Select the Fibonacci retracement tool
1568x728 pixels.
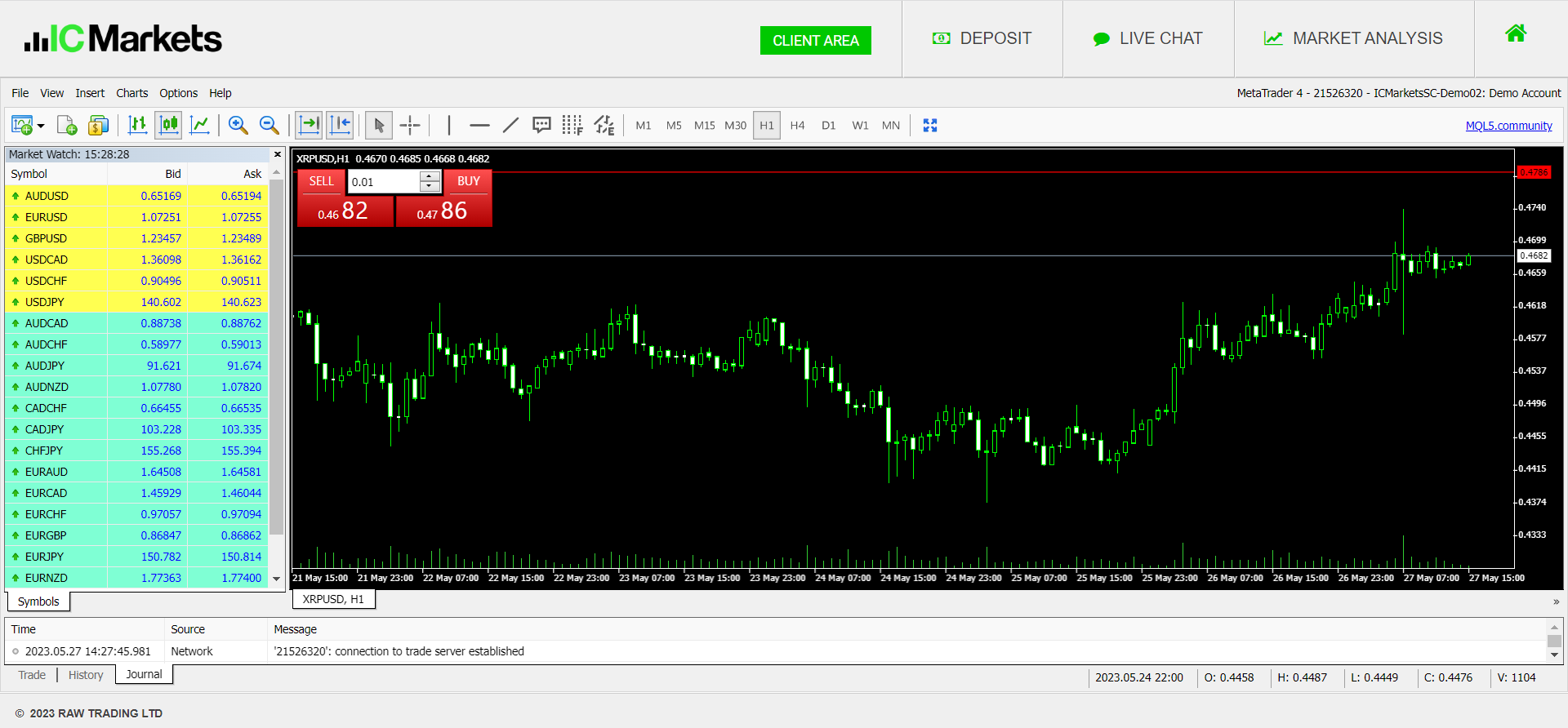572,125
